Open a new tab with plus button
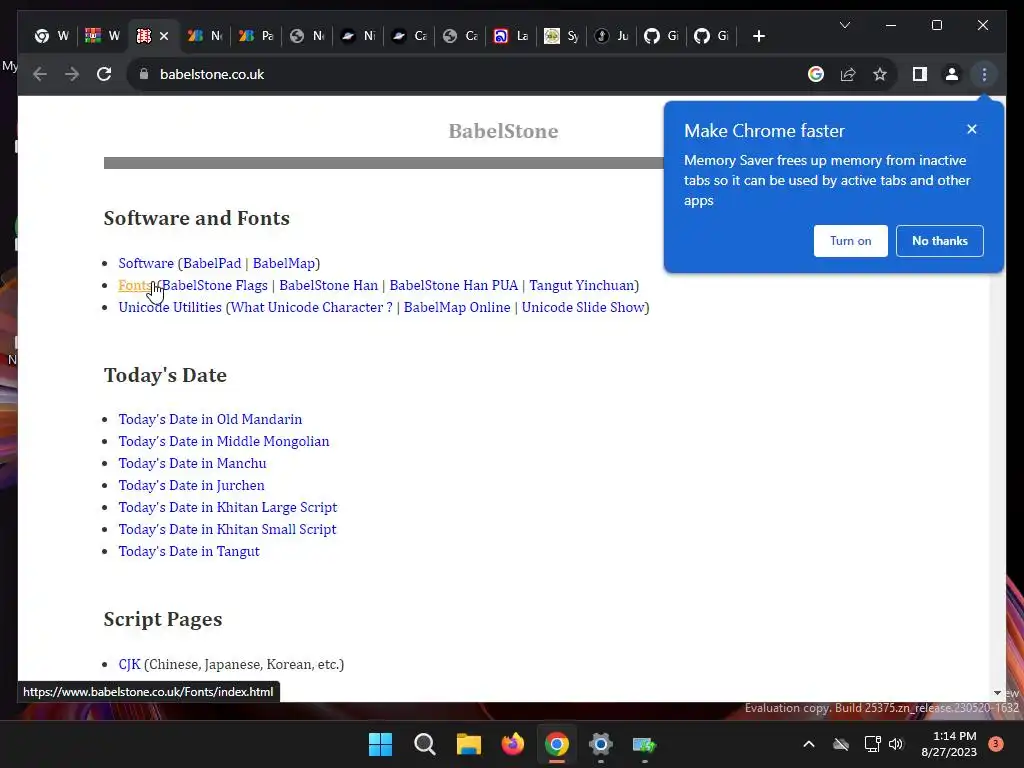This screenshot has height=768, width=1024. [x=758, y=36]
